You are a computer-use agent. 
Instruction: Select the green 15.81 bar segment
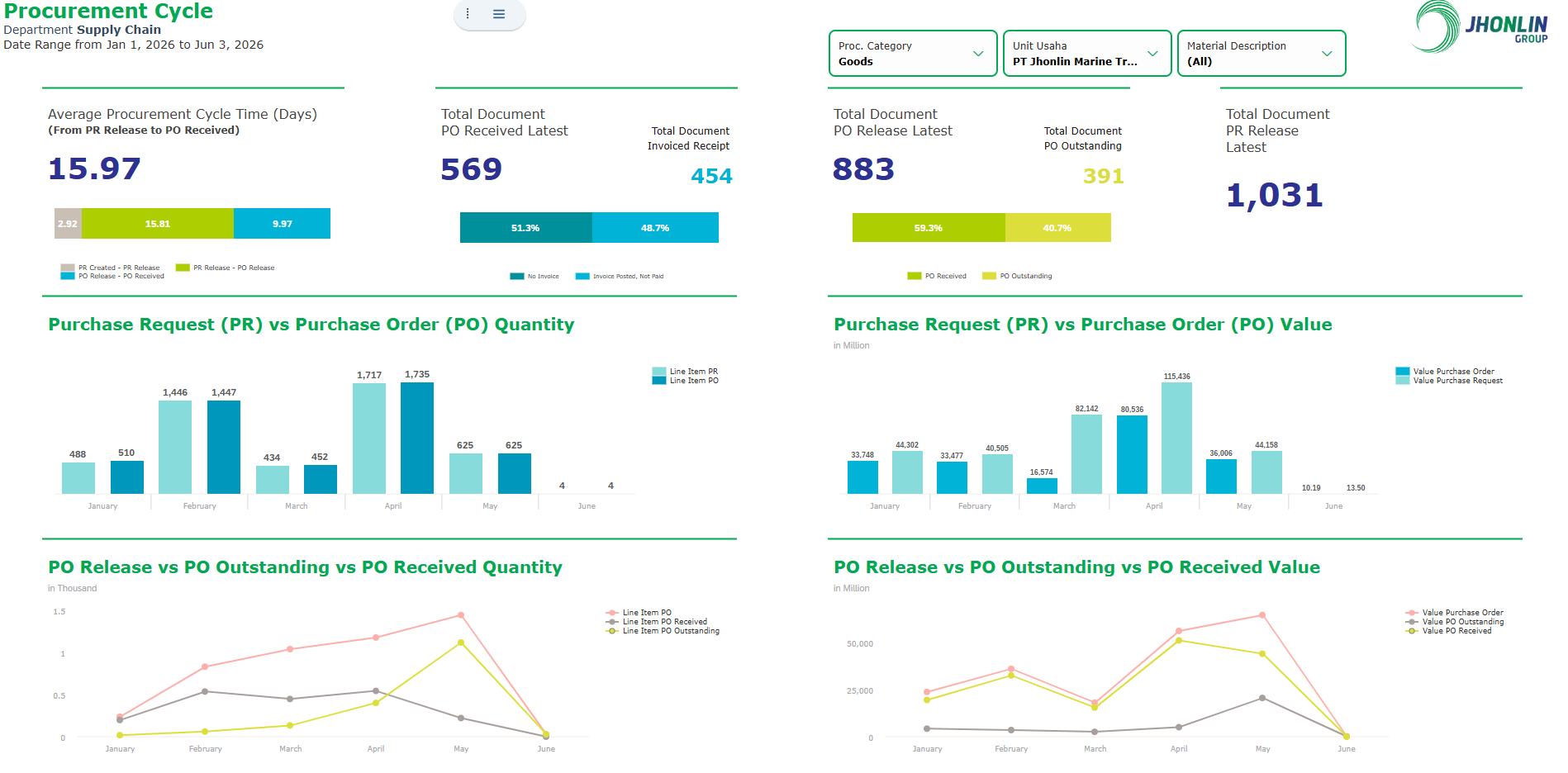pos(158,224)
